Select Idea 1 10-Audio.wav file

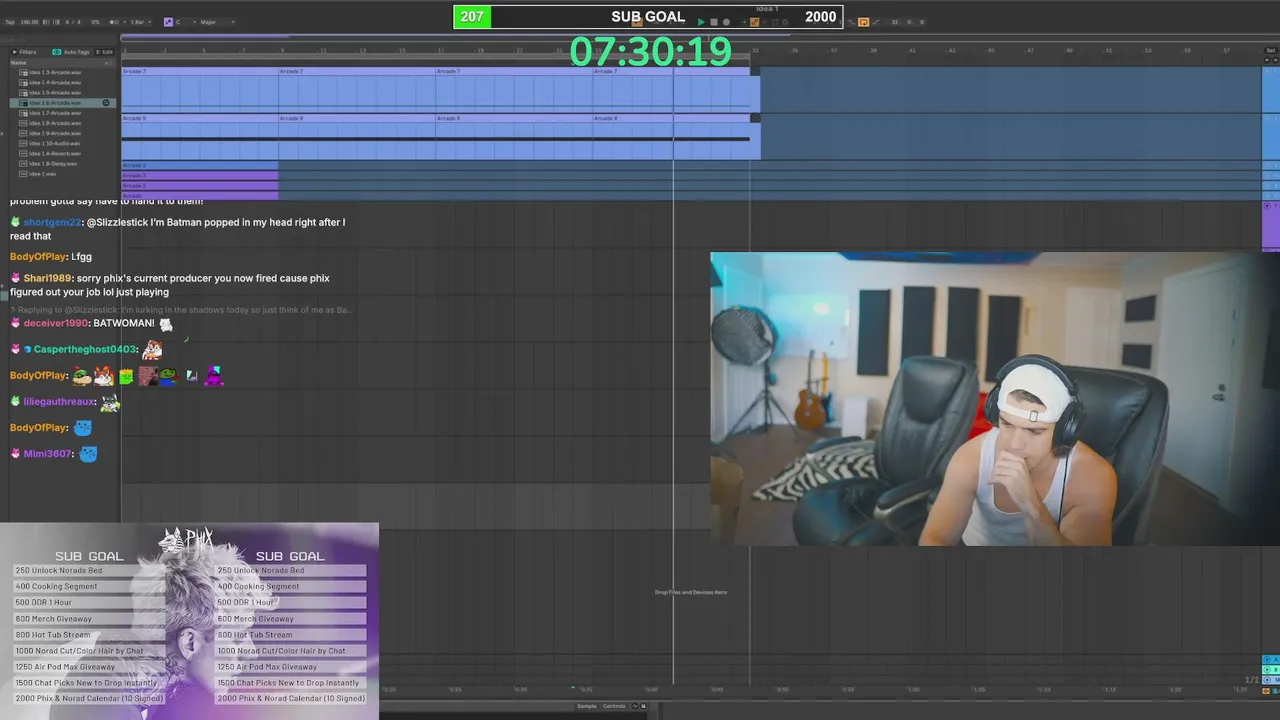[x=55, y=143]
